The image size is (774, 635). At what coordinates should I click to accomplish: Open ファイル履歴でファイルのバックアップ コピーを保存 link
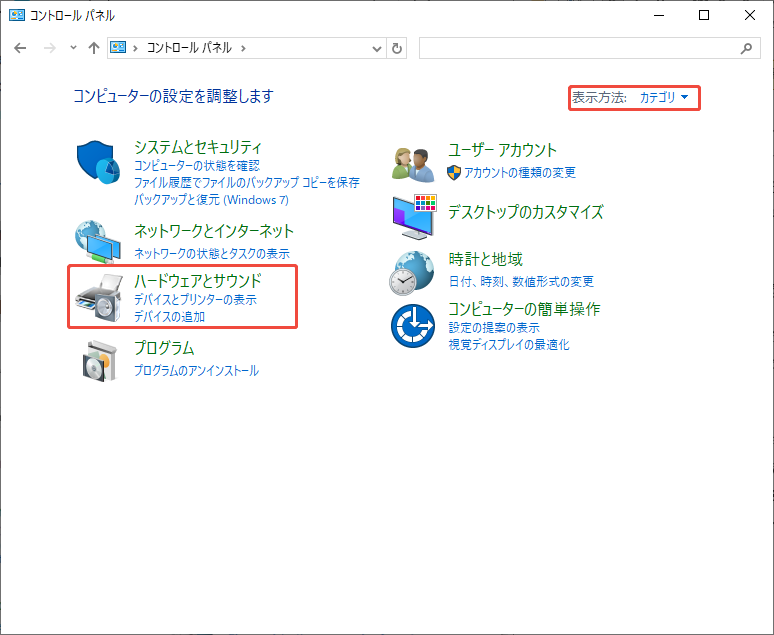click(x=247, y=182)
